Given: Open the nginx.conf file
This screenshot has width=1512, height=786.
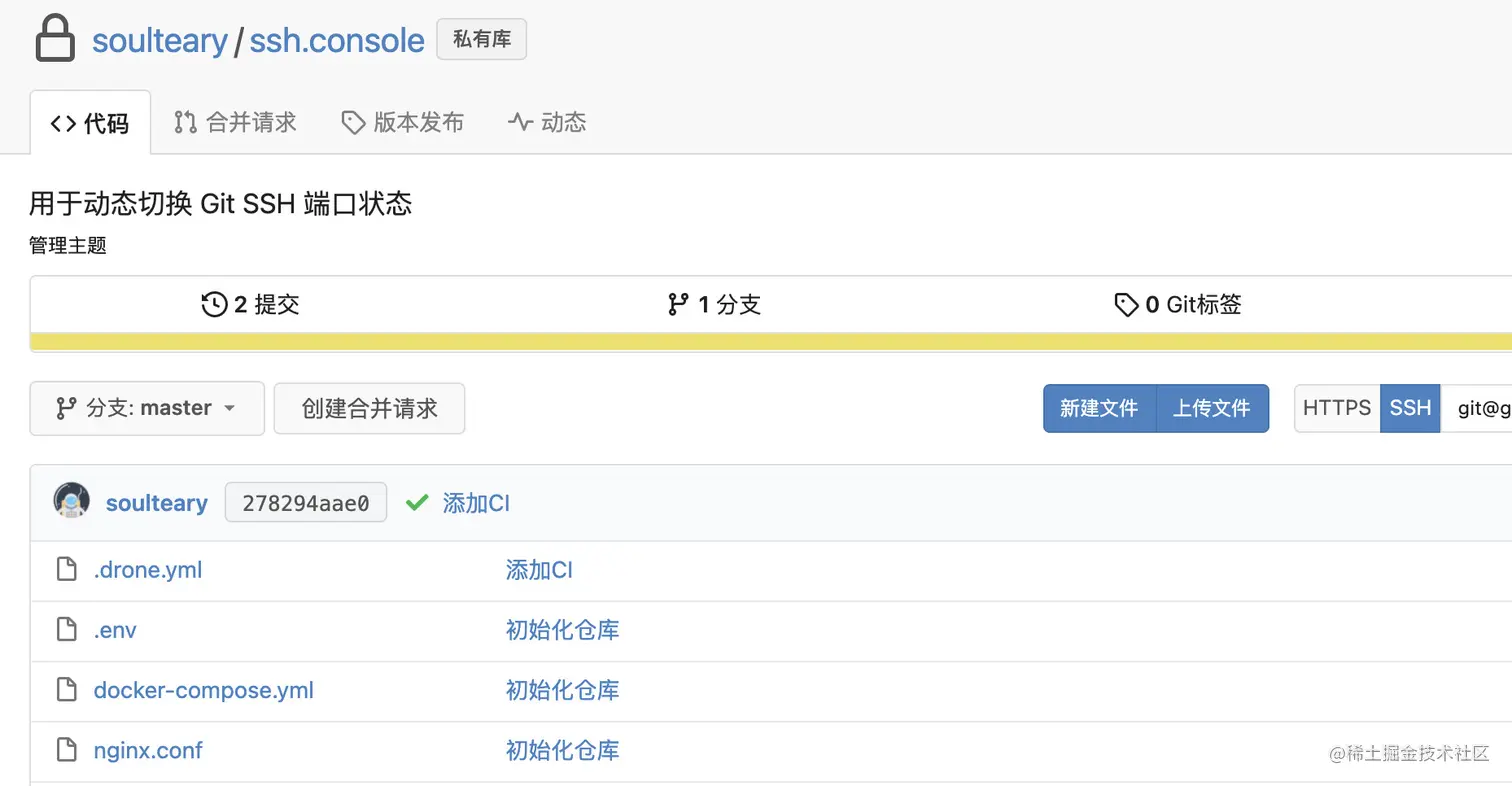Looking at the screenshot, I should (x=148, y=750).
